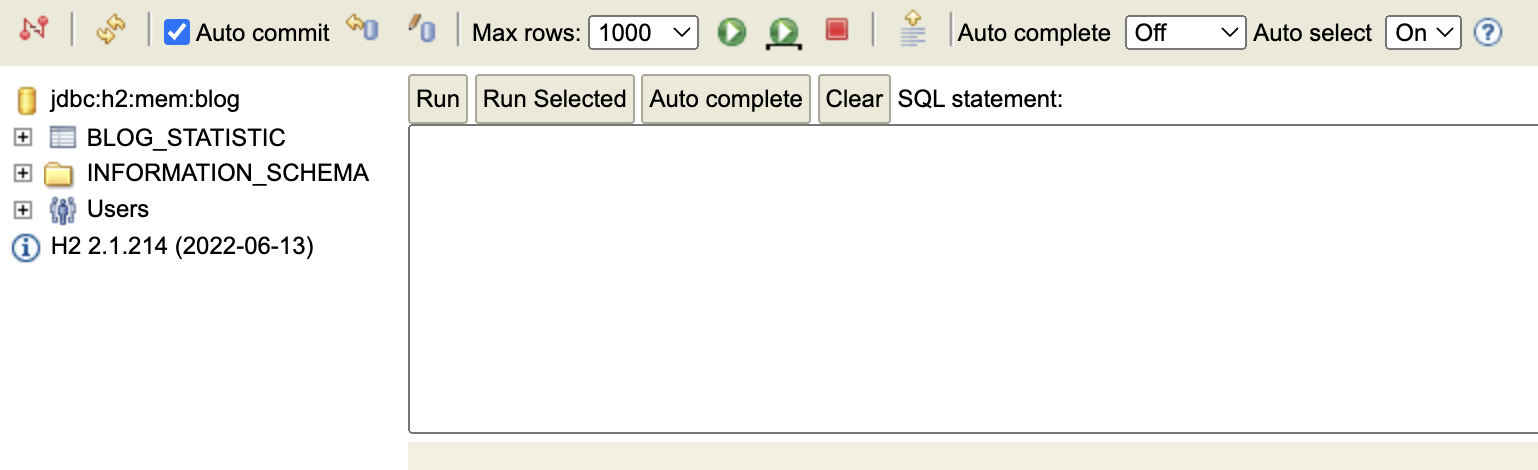Click the Auto complete button
The image size is (1538, 470).
point(726,99)
